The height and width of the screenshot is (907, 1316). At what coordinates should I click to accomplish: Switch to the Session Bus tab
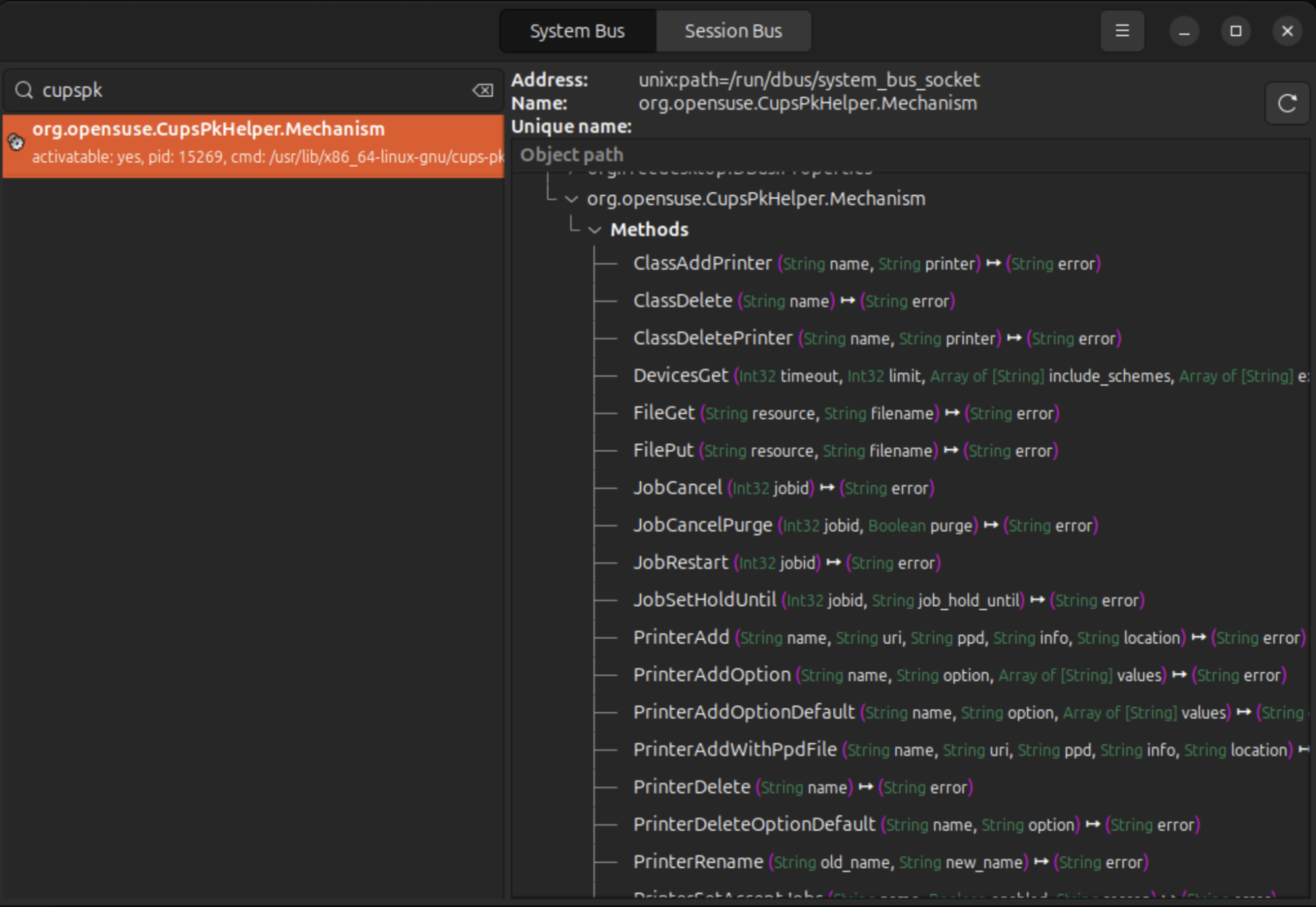733,30
